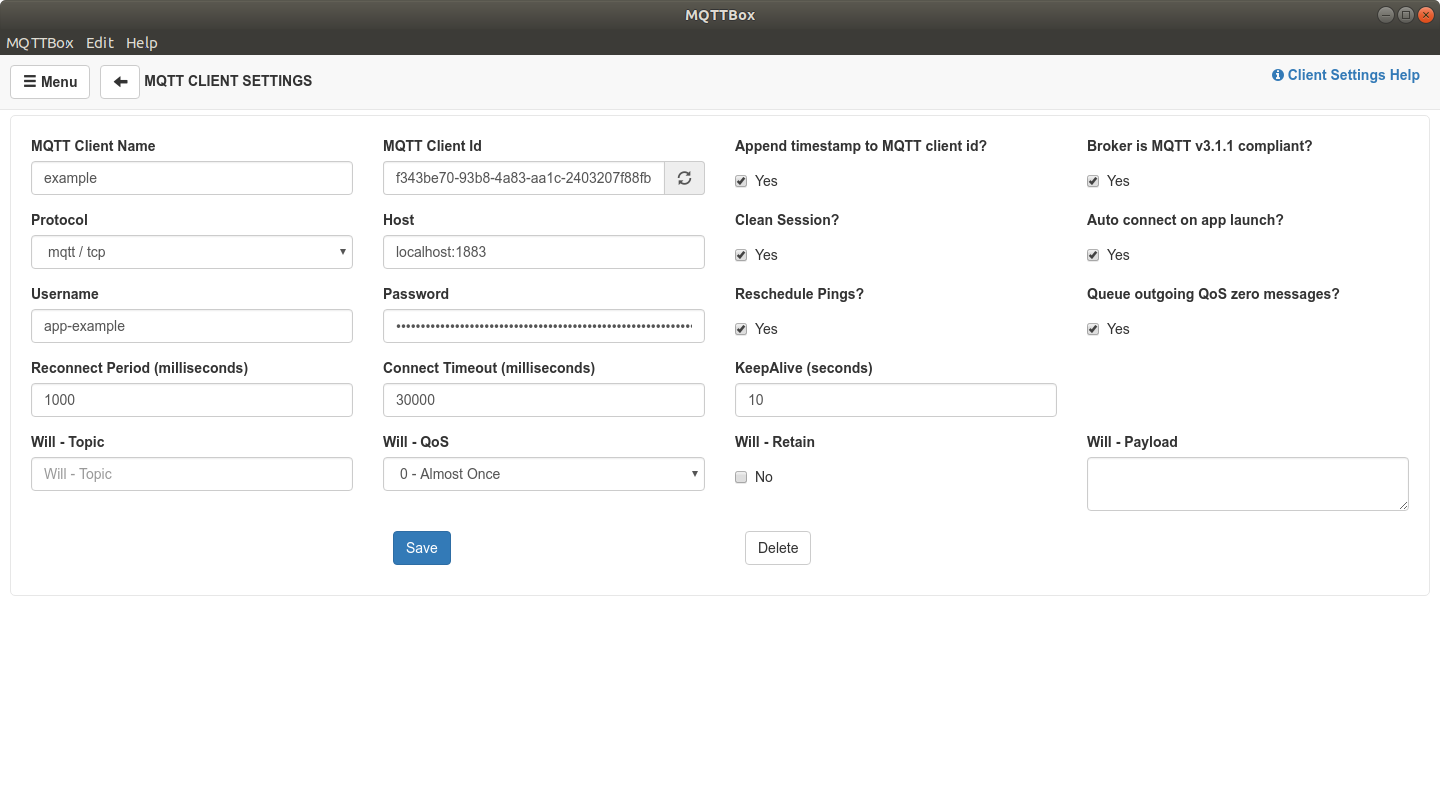Open the Will - QoS dropdown
Image resolution: width=1440 pixels, height=789 pixels.
543,474
